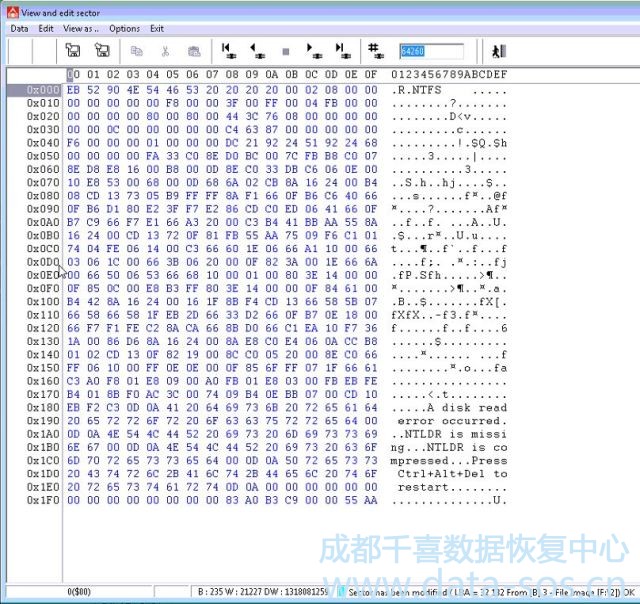The height and width of the screenshot is (604, 640).
Task: Select hex byte FA in row 0x050
Action: (x=153, y=156)
